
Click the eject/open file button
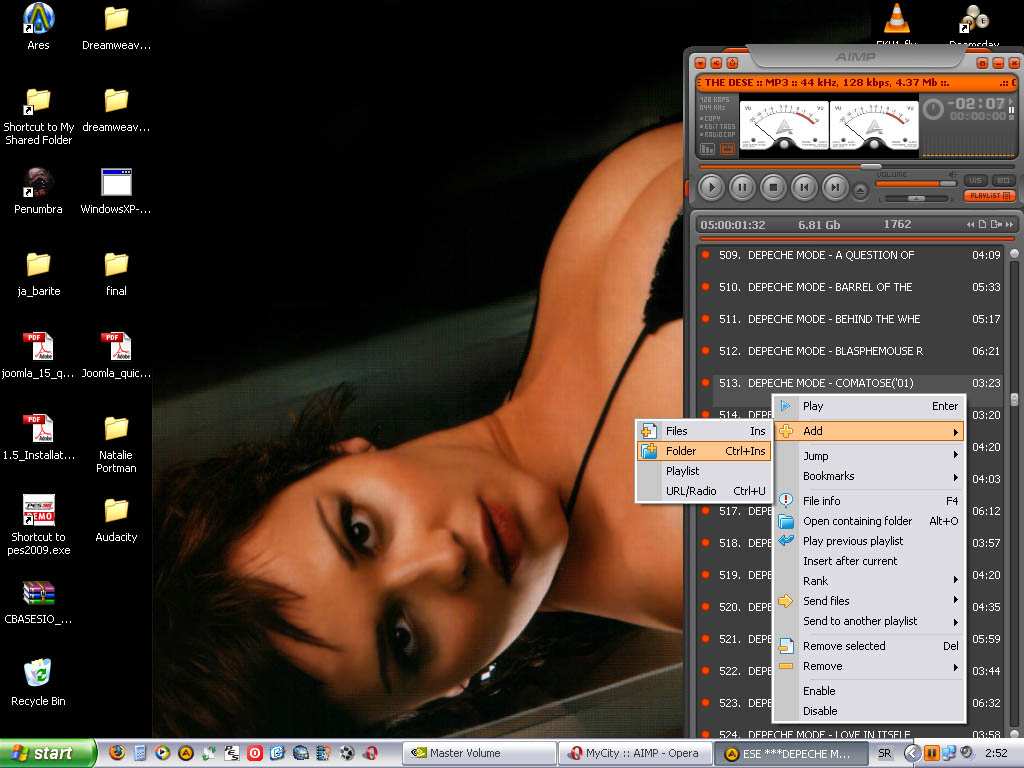click(x=861, y=189)
